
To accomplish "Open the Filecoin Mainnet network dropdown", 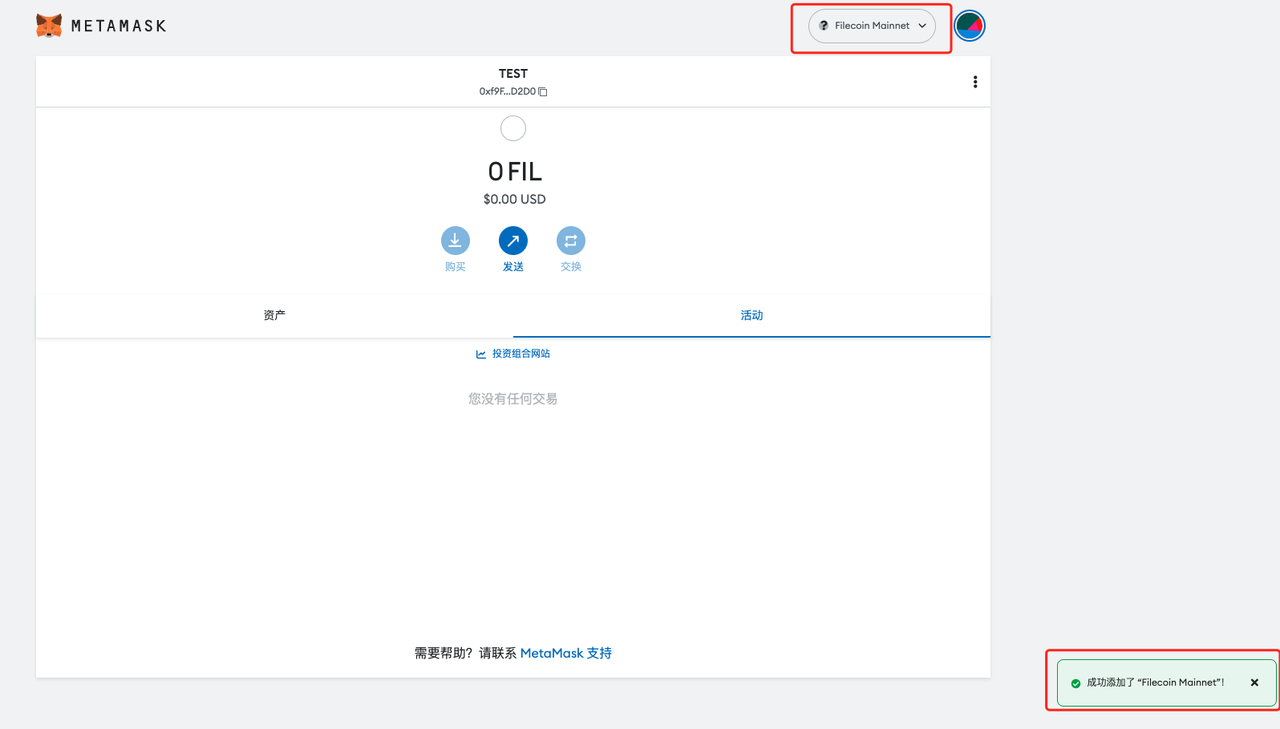I will click(872, 26).
